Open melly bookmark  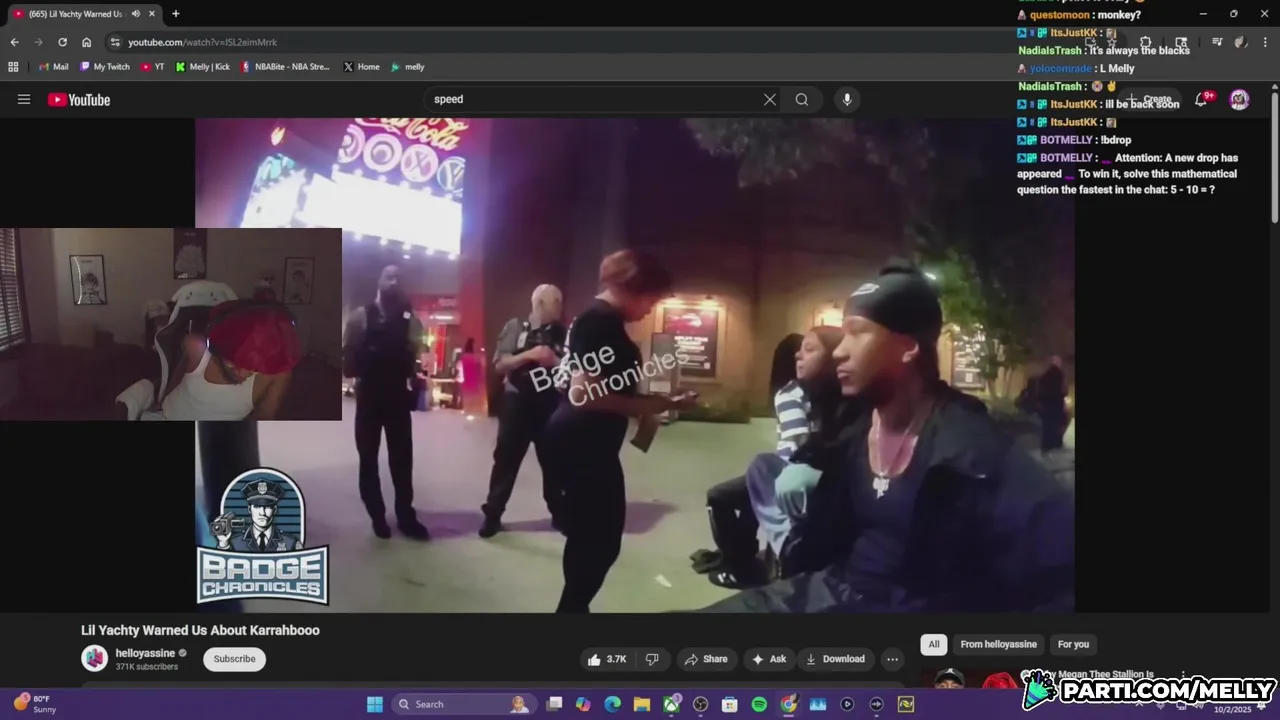tap(408, 67)
